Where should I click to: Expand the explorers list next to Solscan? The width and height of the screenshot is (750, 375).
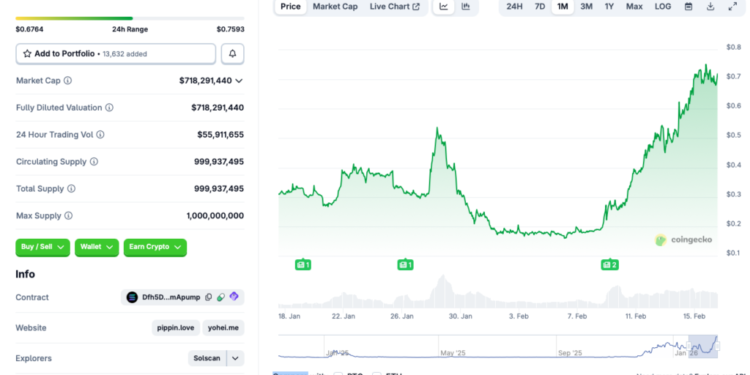(x=235, y=358)
